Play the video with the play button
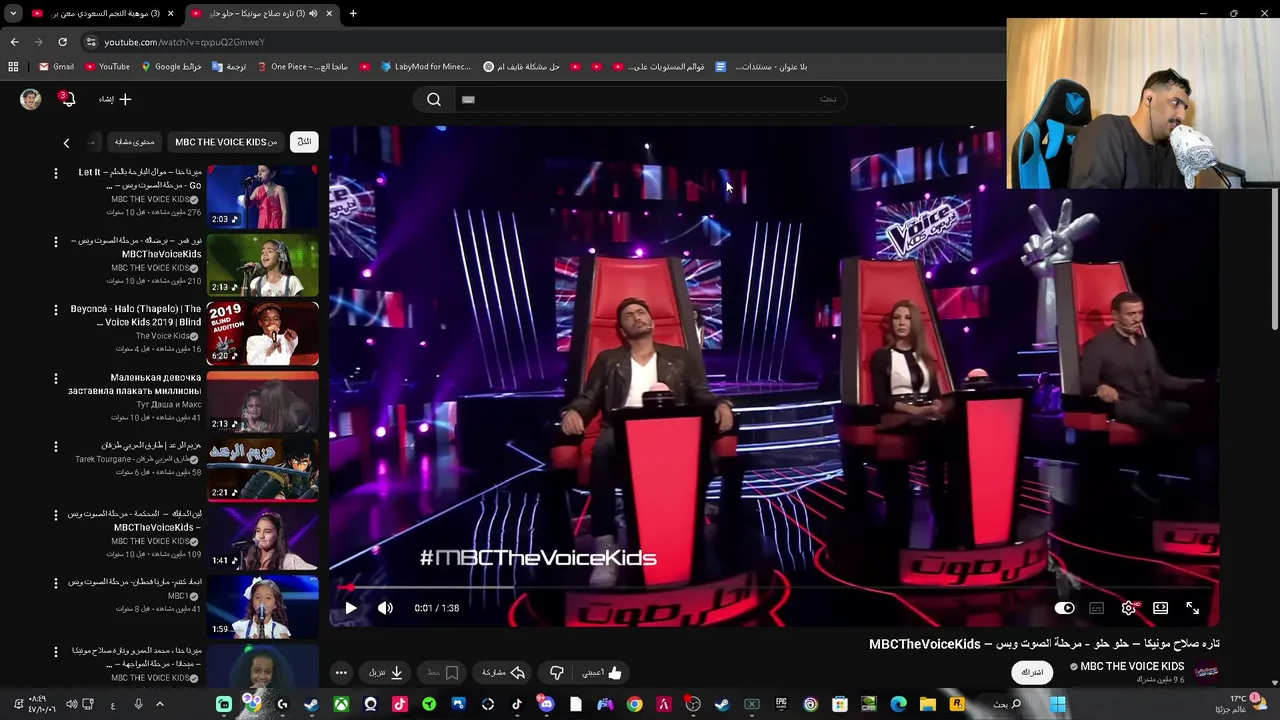Viewport: 1280px width, 720px height. pyautogui.click(x=351, y=608)
